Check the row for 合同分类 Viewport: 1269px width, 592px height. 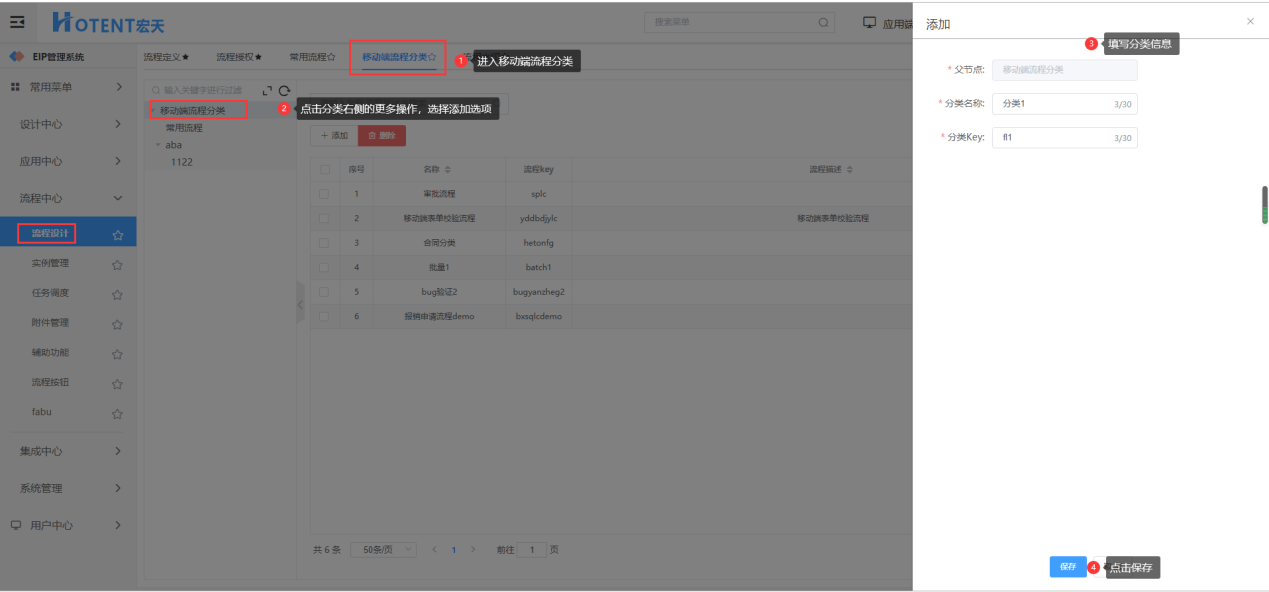324,242
